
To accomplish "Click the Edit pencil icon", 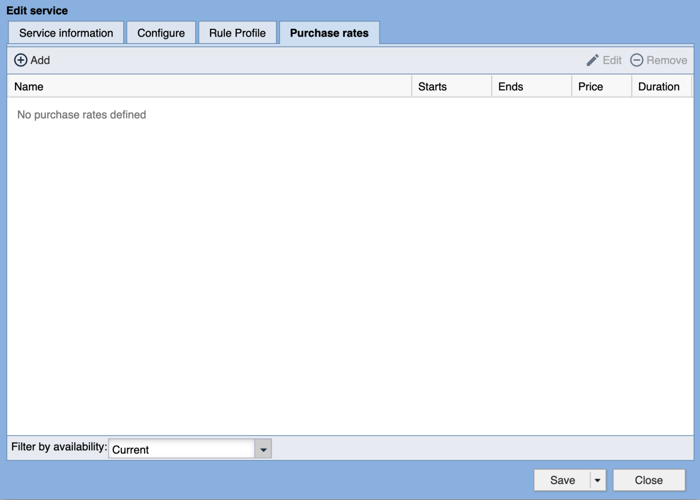I will click(592, 60).
